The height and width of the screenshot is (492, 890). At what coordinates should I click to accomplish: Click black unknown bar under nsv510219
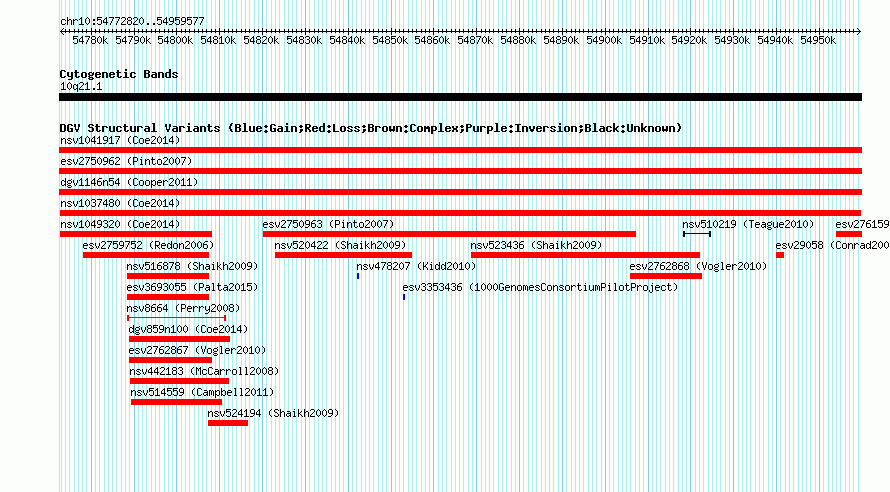click(697, 234)
